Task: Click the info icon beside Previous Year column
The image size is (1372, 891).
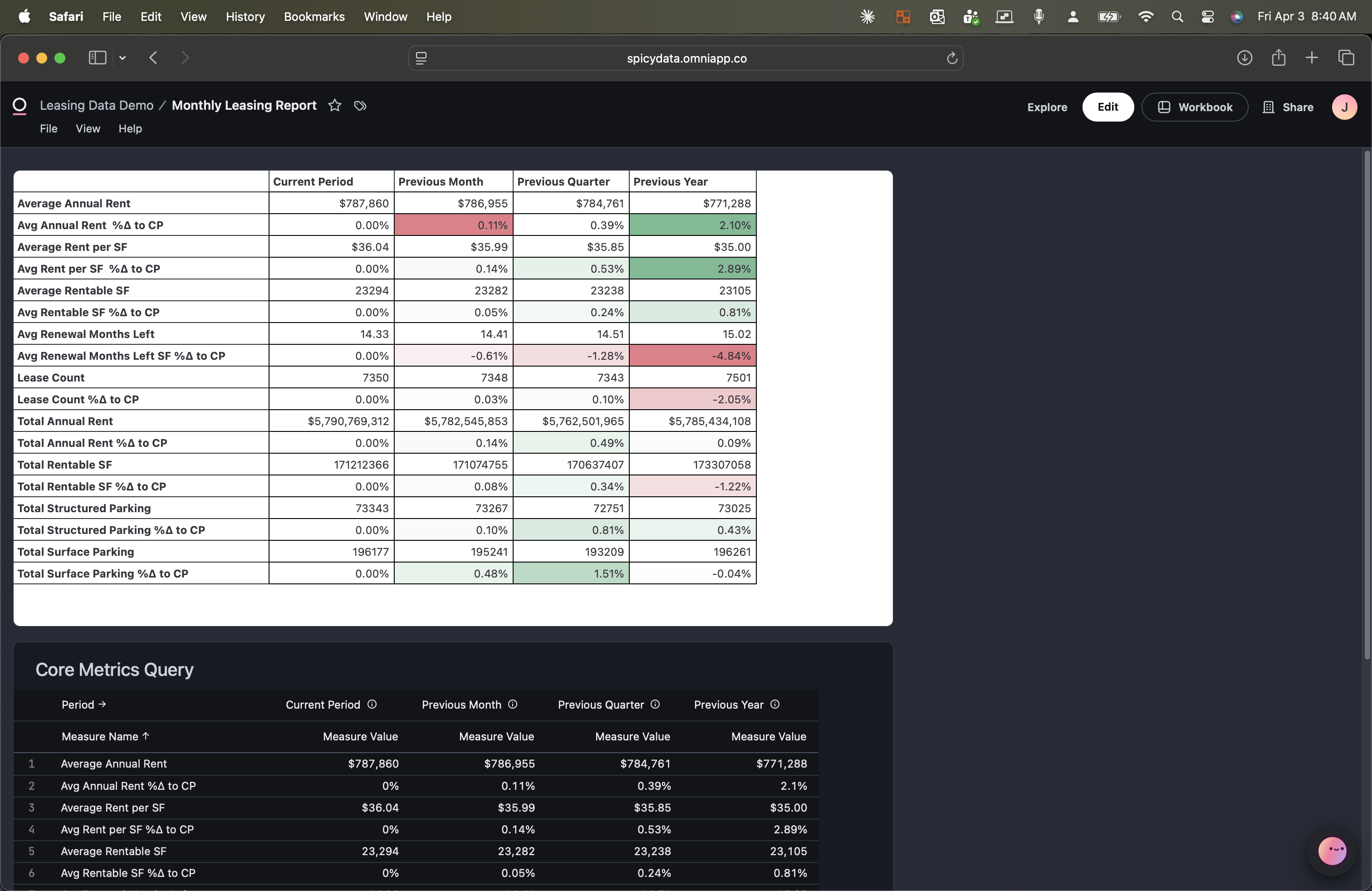Action: 775,704
